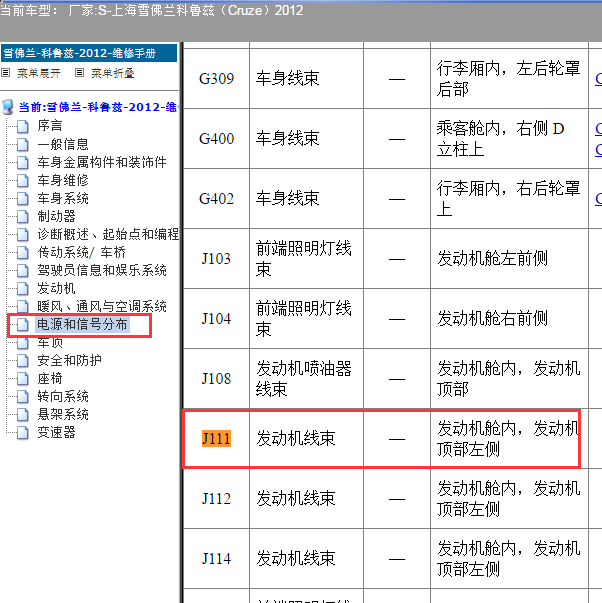Click the G309 code cell
Viewport: 602px width, 603px height.
[x=216, y=78]
